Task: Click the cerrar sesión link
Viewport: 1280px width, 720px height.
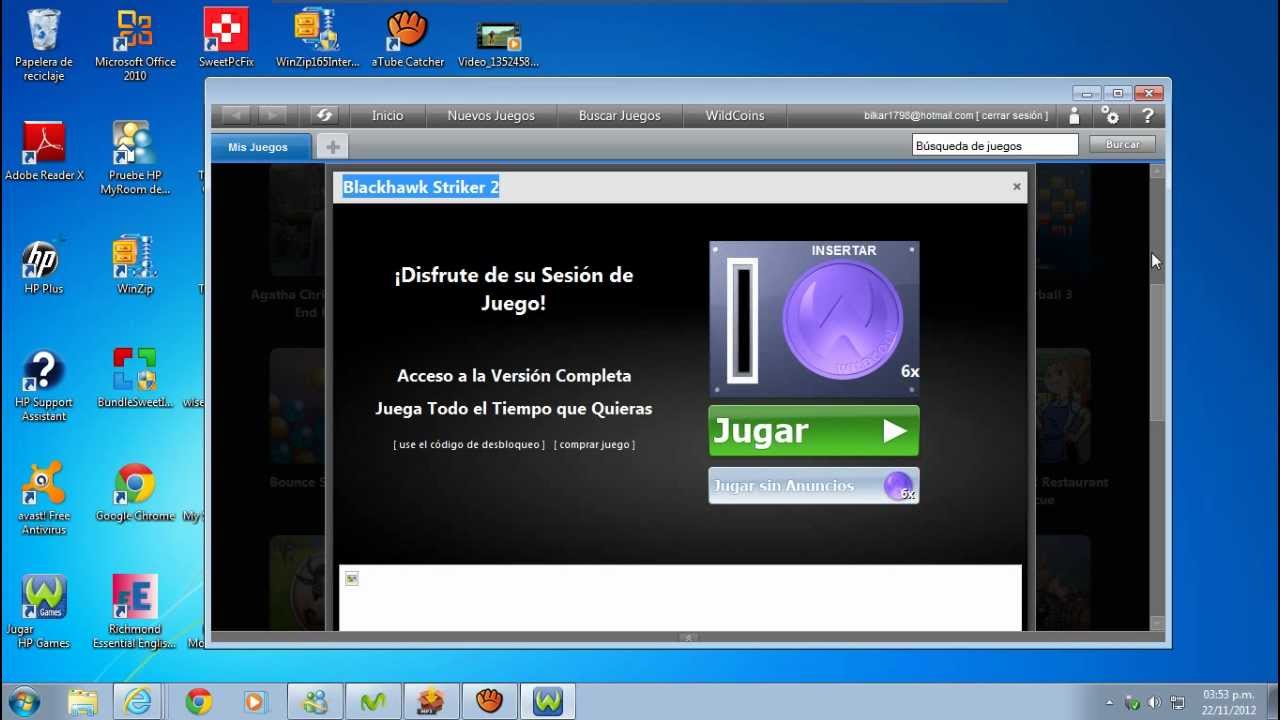Action: coord(1013,116)
